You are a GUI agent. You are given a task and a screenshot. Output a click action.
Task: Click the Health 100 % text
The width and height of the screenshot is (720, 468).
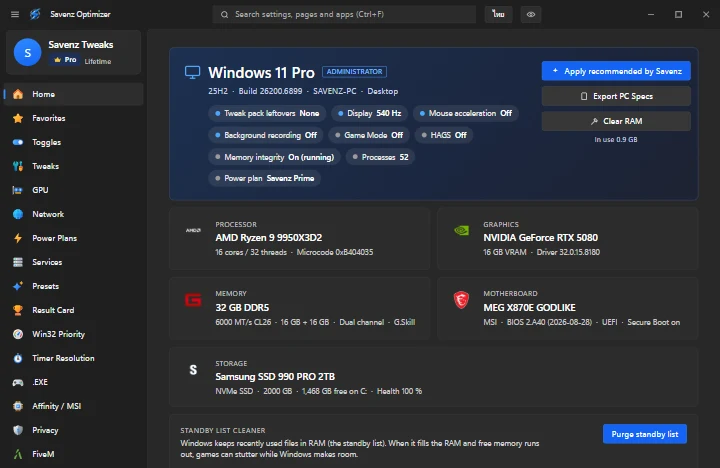tap(399, 391)
